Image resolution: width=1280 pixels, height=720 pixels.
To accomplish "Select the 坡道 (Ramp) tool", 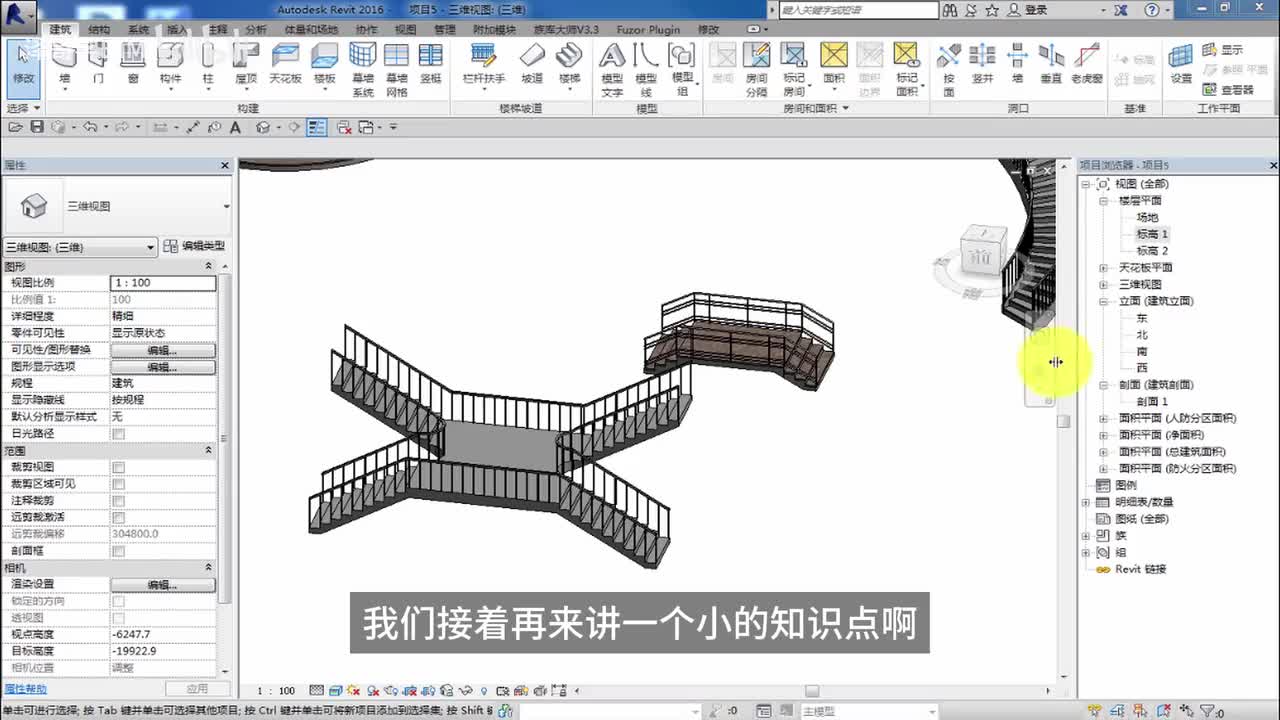I will [532, 64].
